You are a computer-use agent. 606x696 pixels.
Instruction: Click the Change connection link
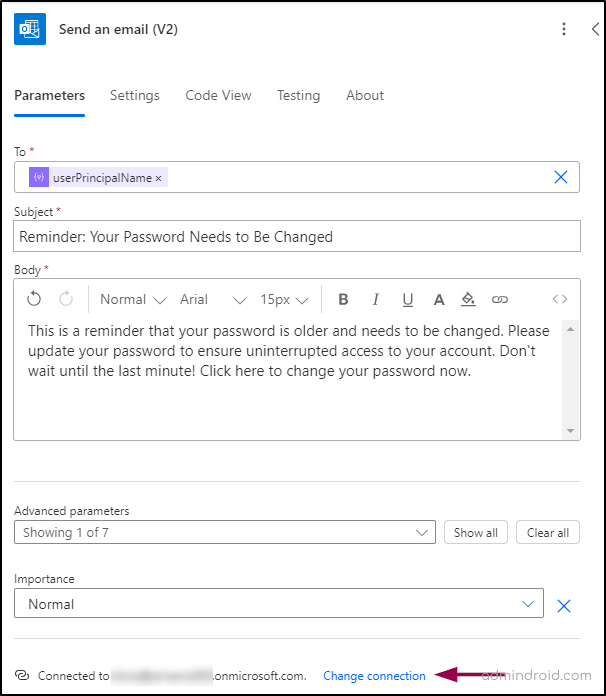[x=374, y=676]
